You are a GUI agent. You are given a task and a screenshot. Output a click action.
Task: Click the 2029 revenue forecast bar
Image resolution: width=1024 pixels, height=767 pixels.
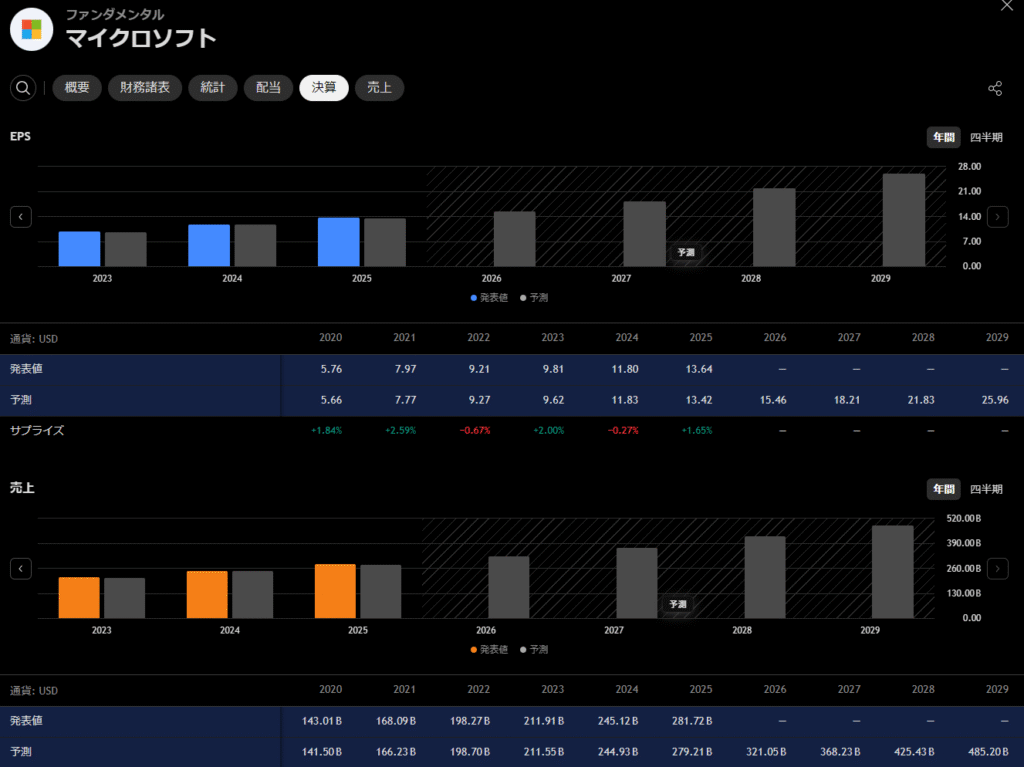[x=893, y=572]
